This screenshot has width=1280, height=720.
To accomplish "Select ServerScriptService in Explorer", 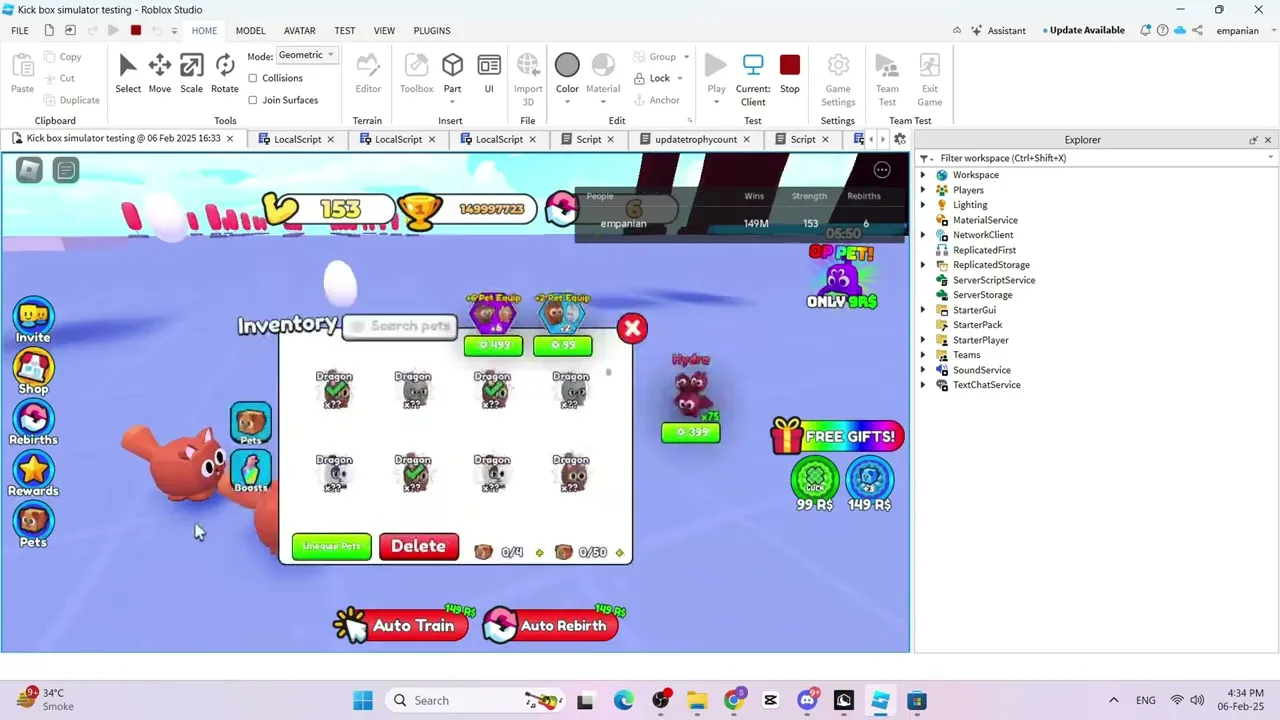I will tap(994, 280).
